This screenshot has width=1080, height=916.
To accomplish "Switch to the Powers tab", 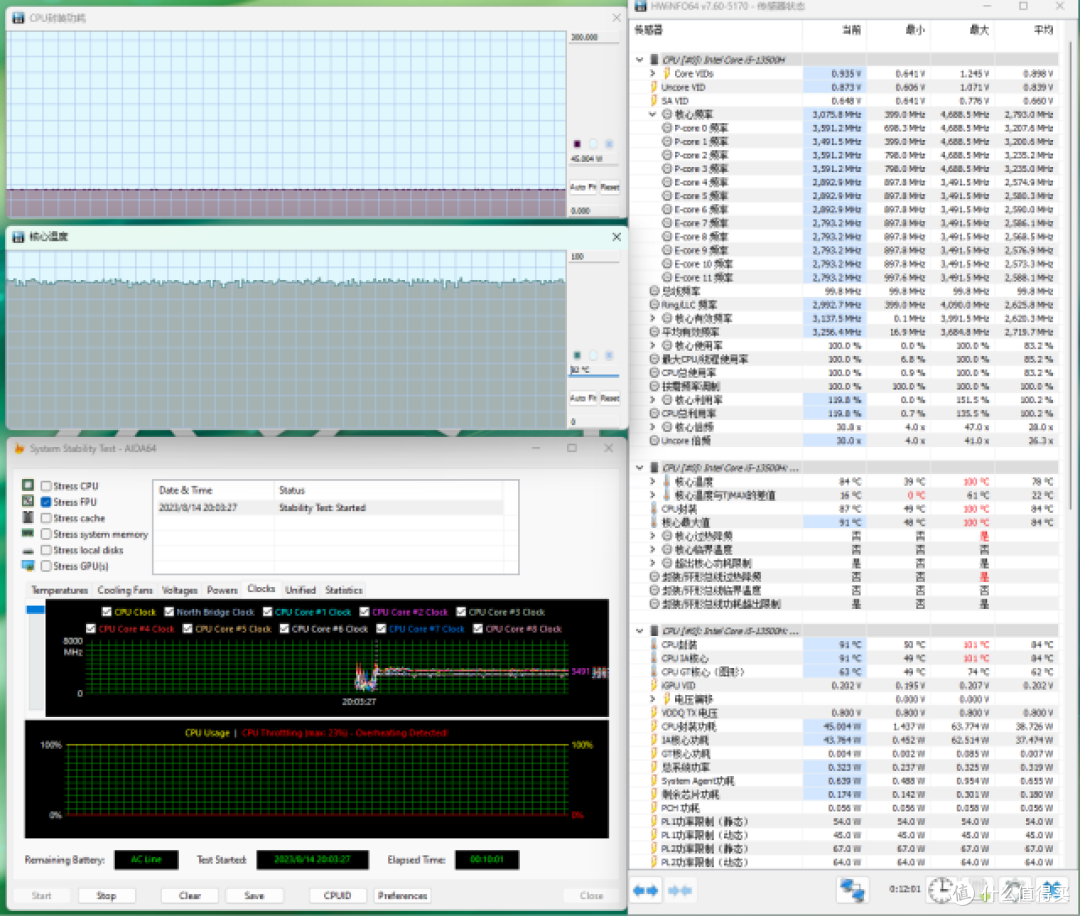I will point(222,590).
